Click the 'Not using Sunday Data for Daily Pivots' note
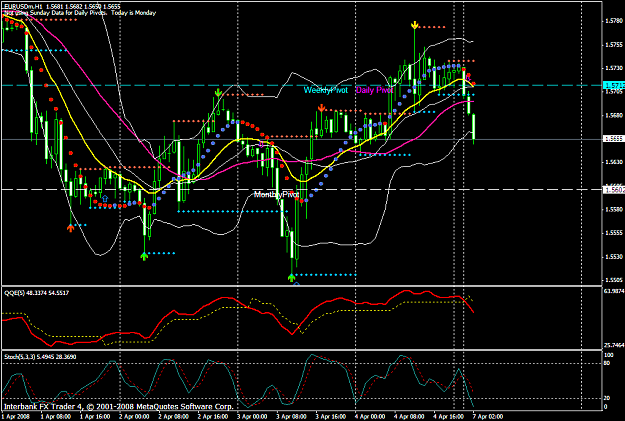This screenshot has height=421, width=625. coord(55,13)
